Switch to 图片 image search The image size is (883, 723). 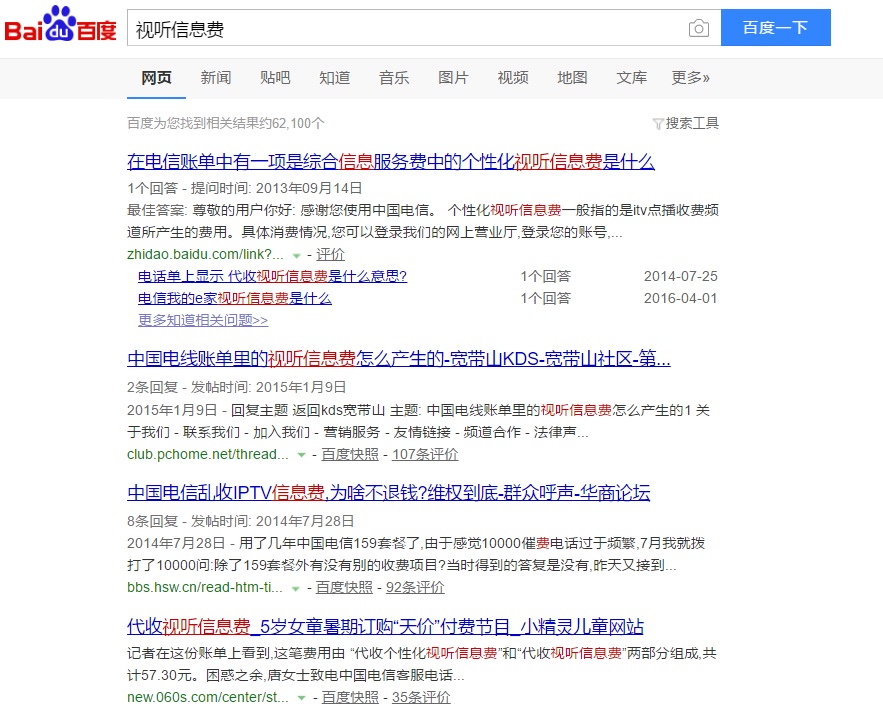coord(453,77)
